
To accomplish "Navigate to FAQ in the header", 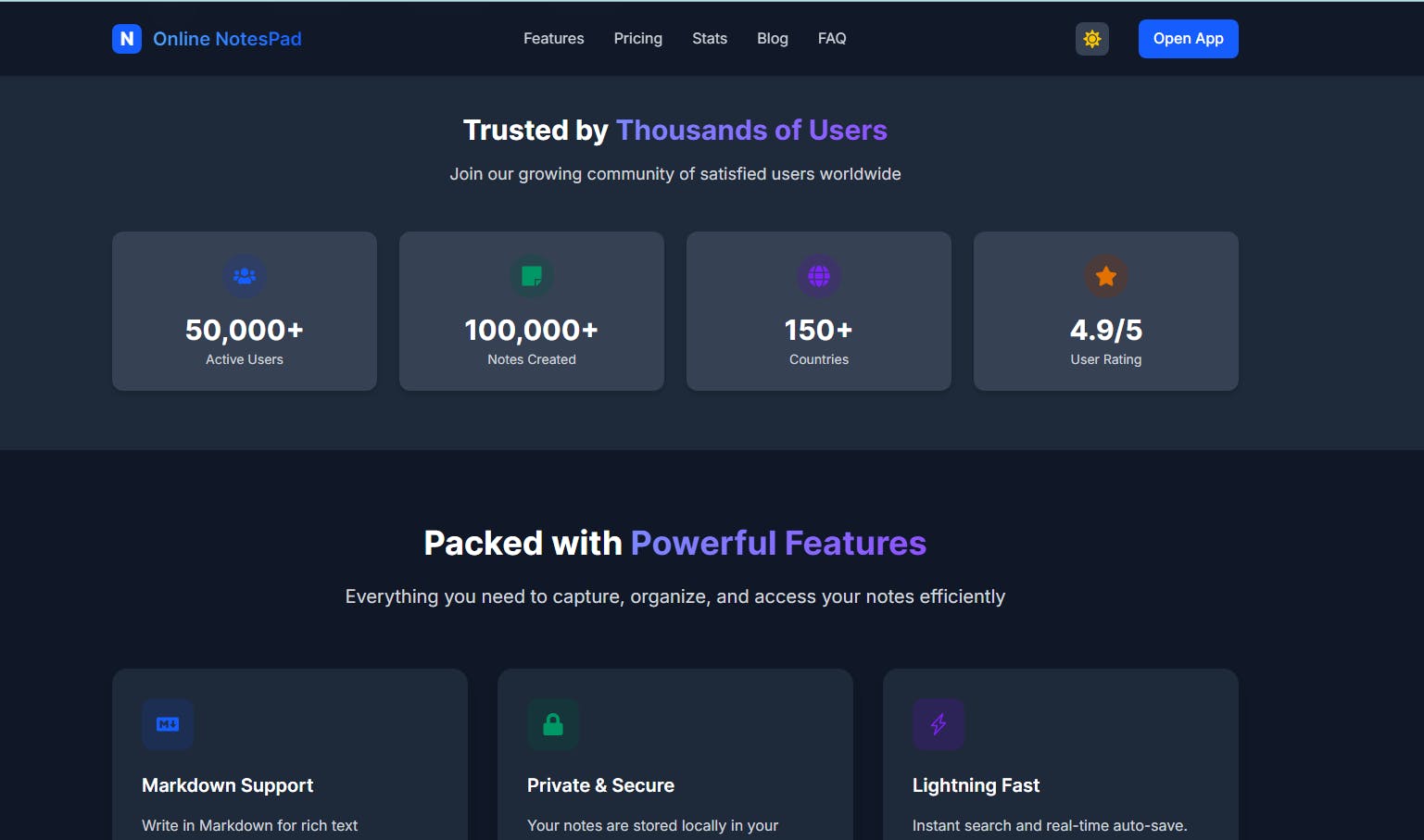I will point(832,39).
